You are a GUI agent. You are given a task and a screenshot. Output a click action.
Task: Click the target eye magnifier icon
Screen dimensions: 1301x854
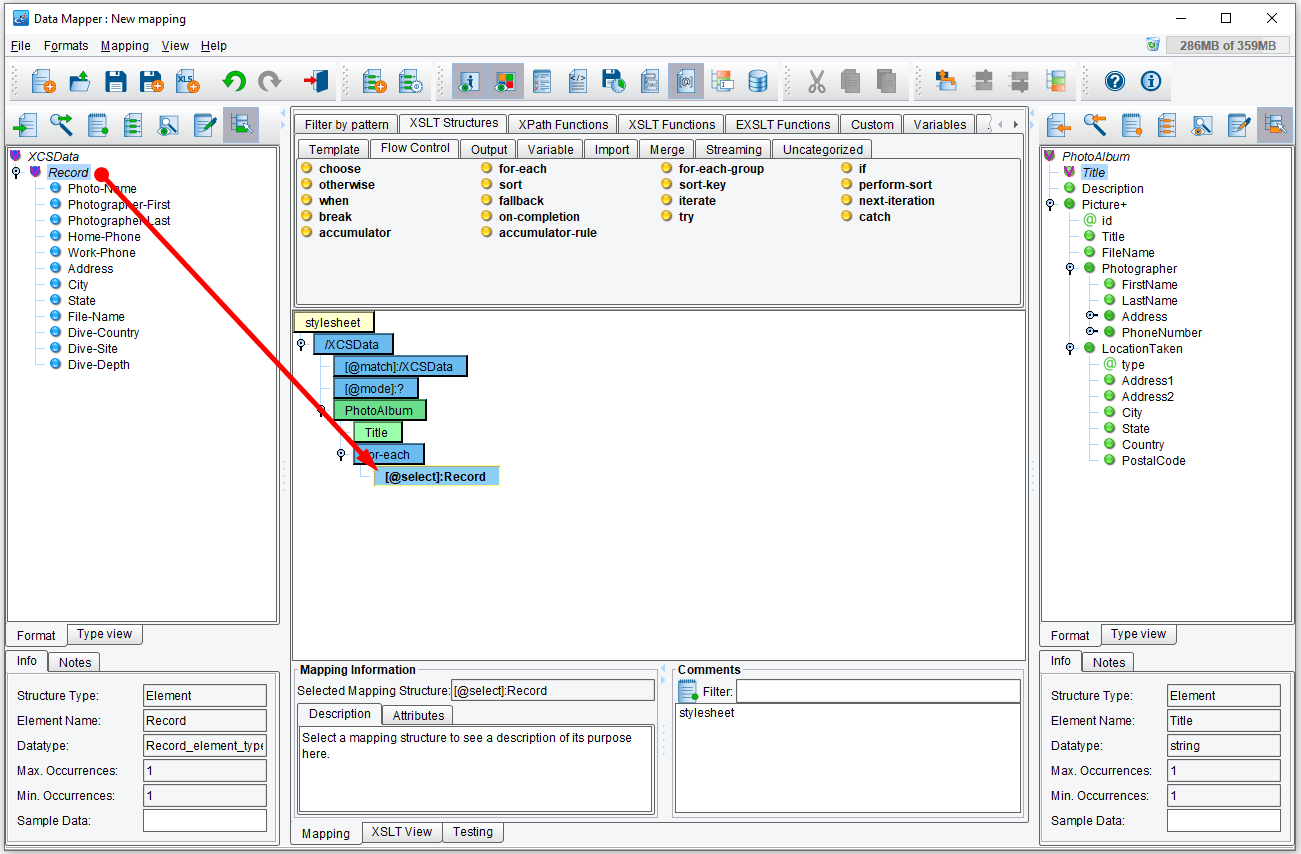pos(1202,125)
